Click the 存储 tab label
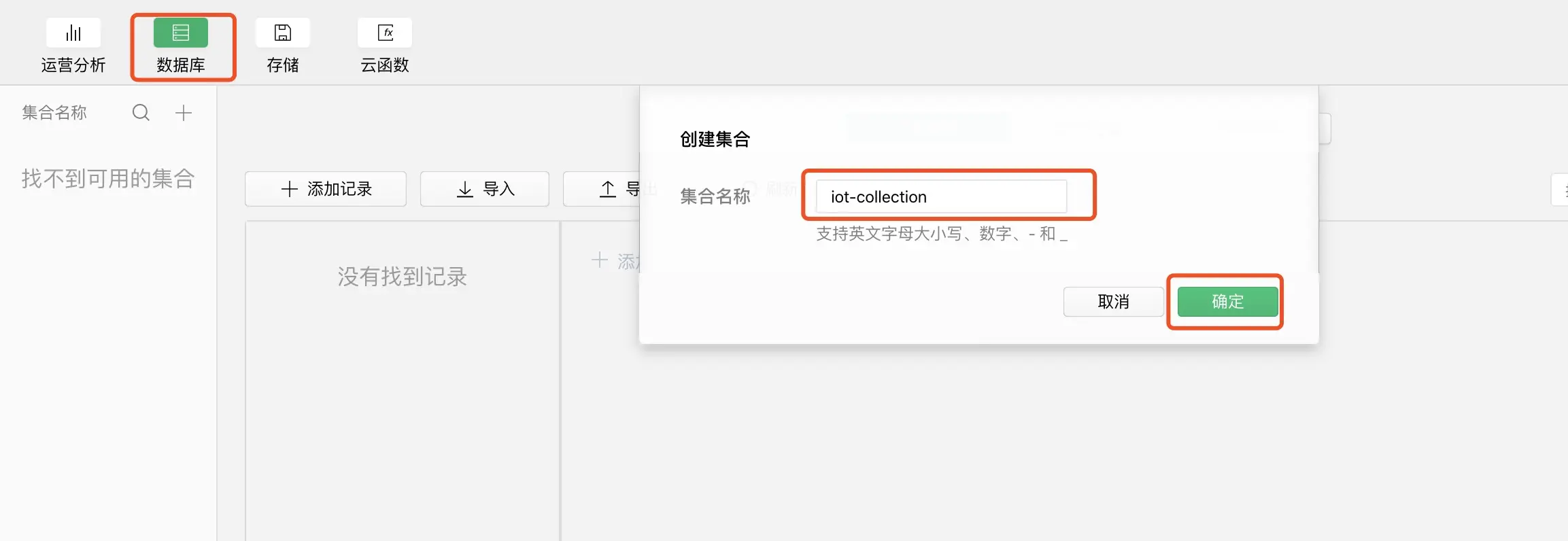Image resolution: width=1568 pixels, height=541 pixels. click(283, 65)
